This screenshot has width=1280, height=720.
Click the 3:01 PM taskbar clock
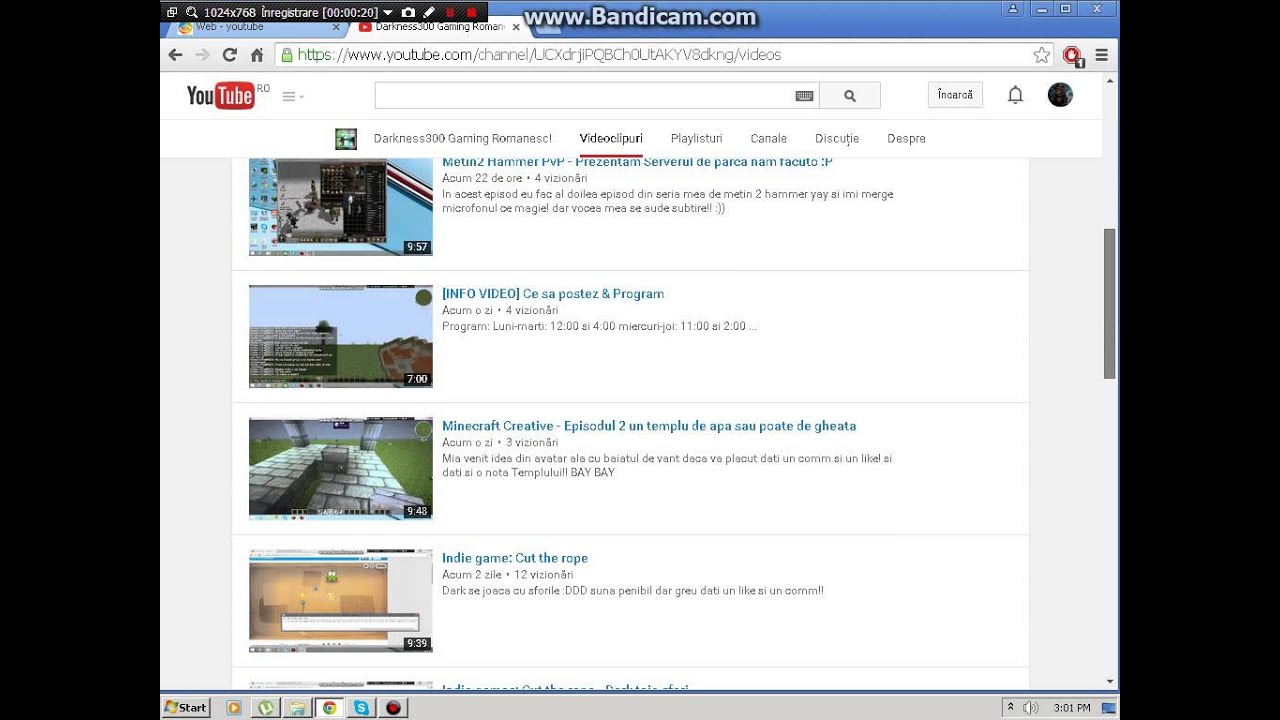[1071, 707]
